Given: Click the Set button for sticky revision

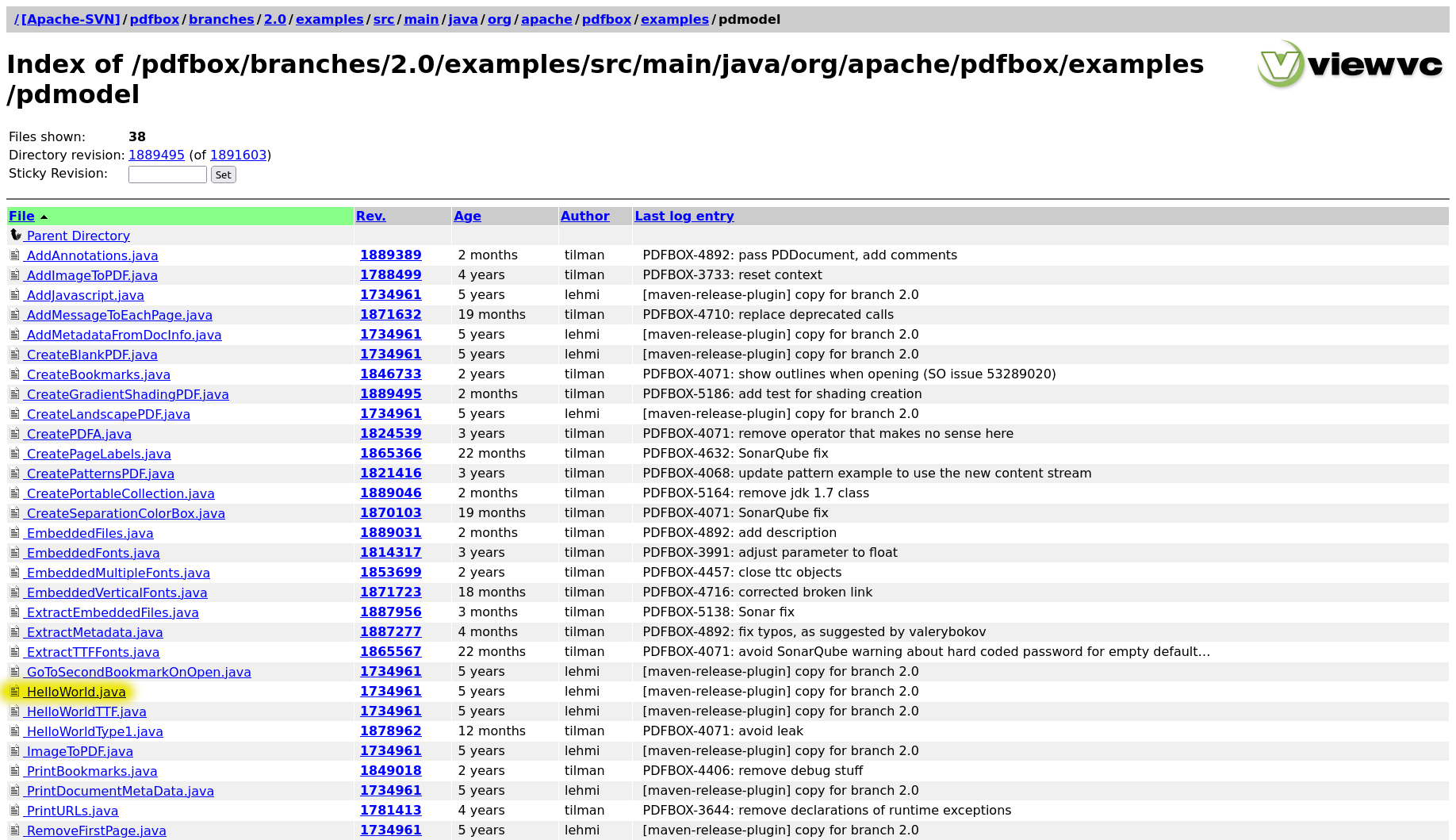Looking at the screenshot, I should point(224,175).
